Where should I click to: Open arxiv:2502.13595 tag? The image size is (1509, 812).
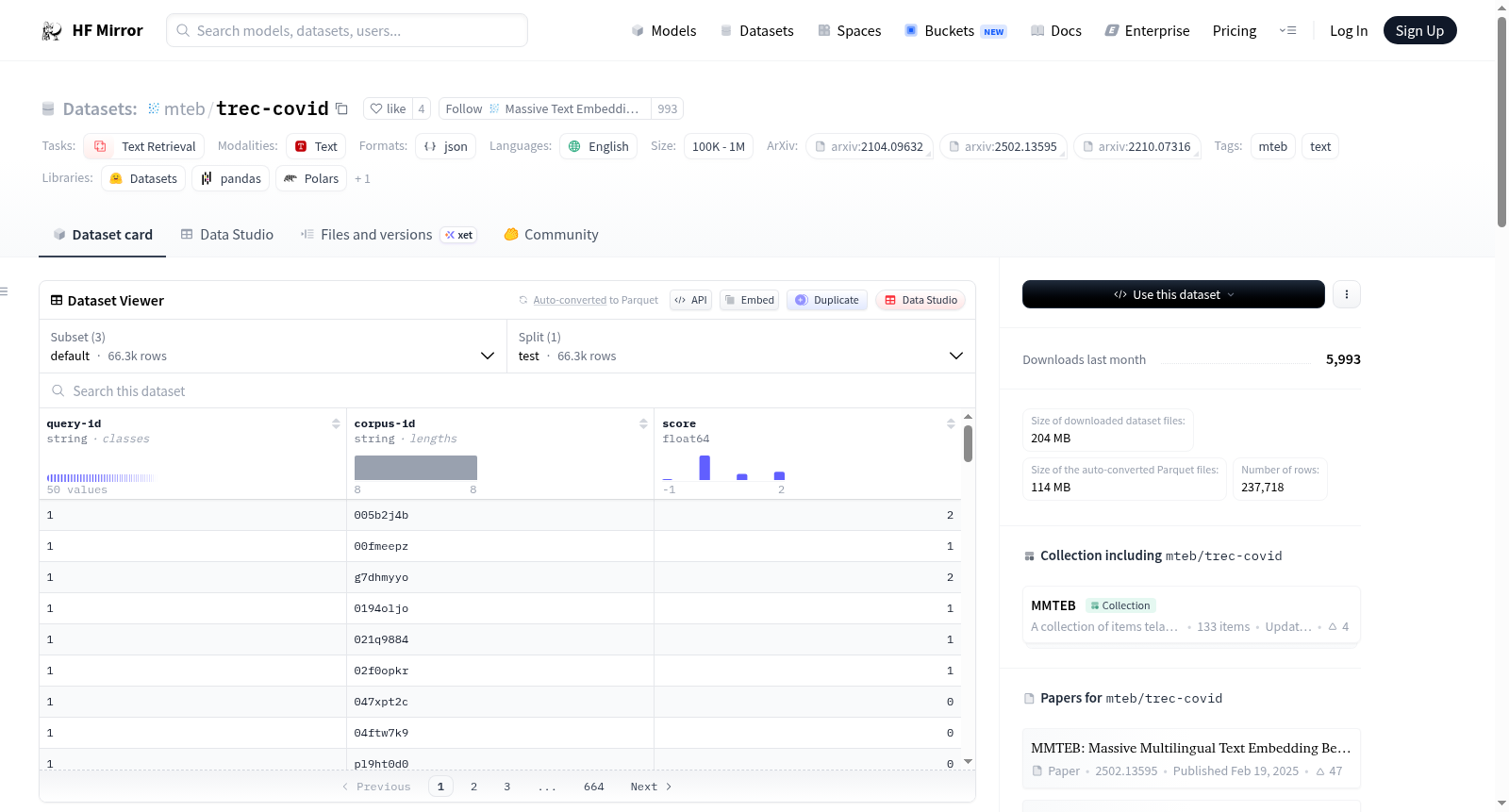tap(1003, 146)
